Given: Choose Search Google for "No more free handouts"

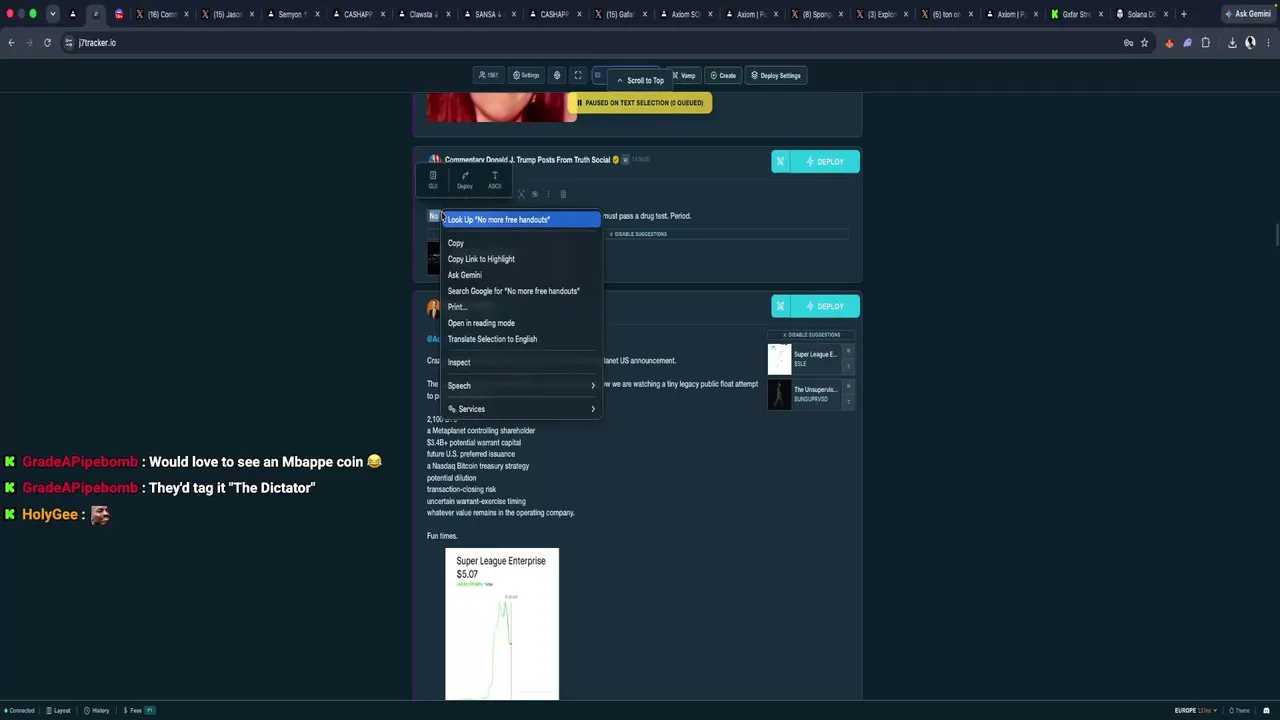Looking at the screenshot, I should [x=521, y=291].
